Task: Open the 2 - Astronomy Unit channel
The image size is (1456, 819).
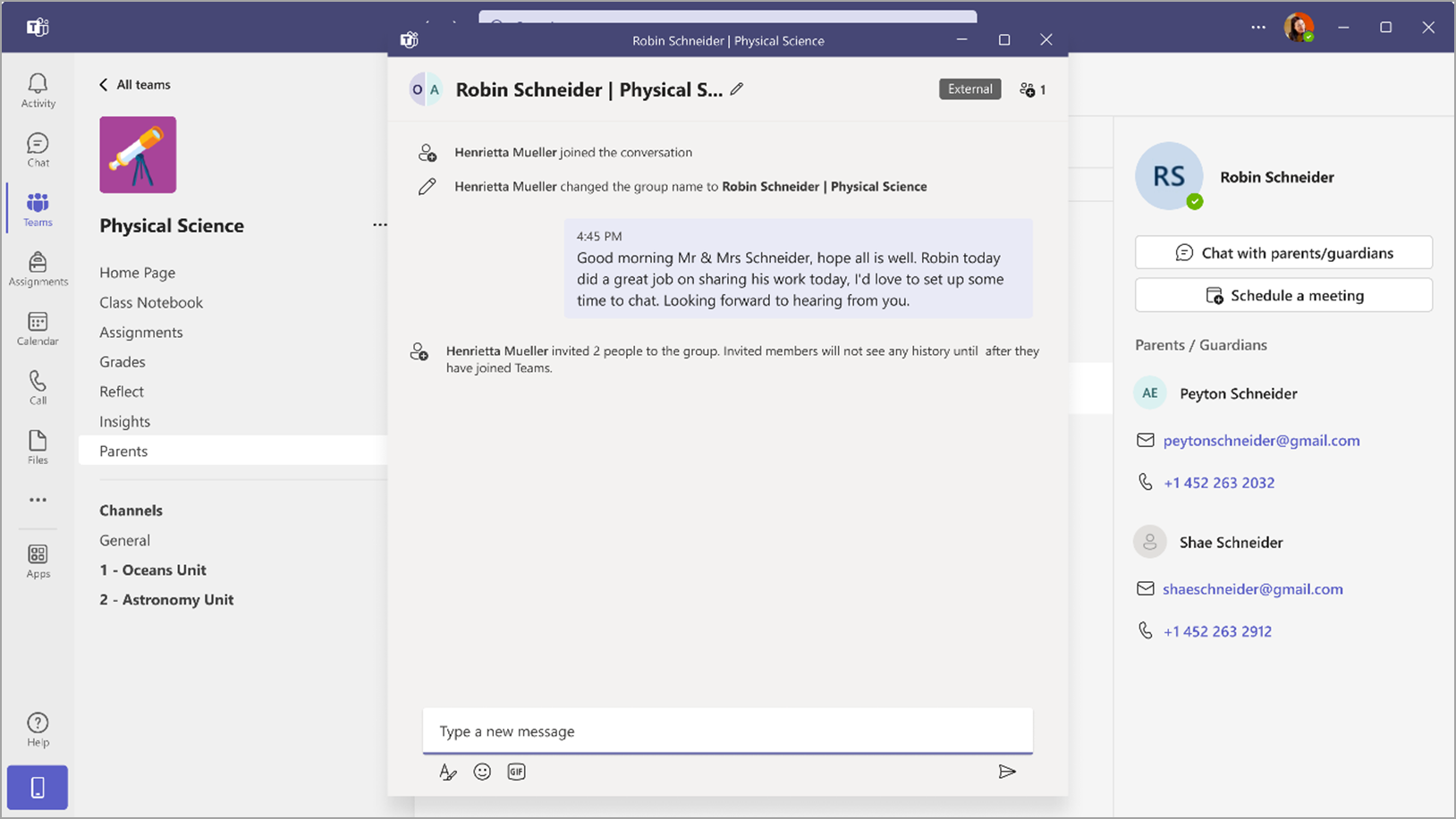Action: coord(166,600)
